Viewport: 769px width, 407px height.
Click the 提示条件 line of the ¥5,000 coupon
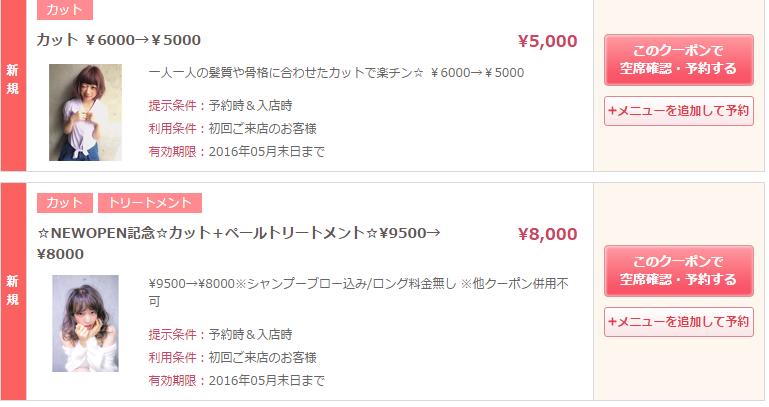(x=220, y=105)
